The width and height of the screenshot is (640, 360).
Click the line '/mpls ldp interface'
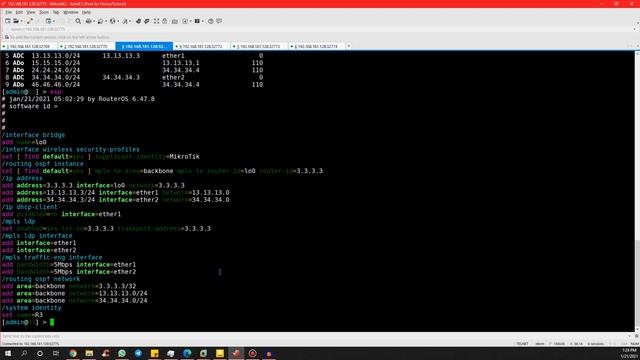(37, 236)
